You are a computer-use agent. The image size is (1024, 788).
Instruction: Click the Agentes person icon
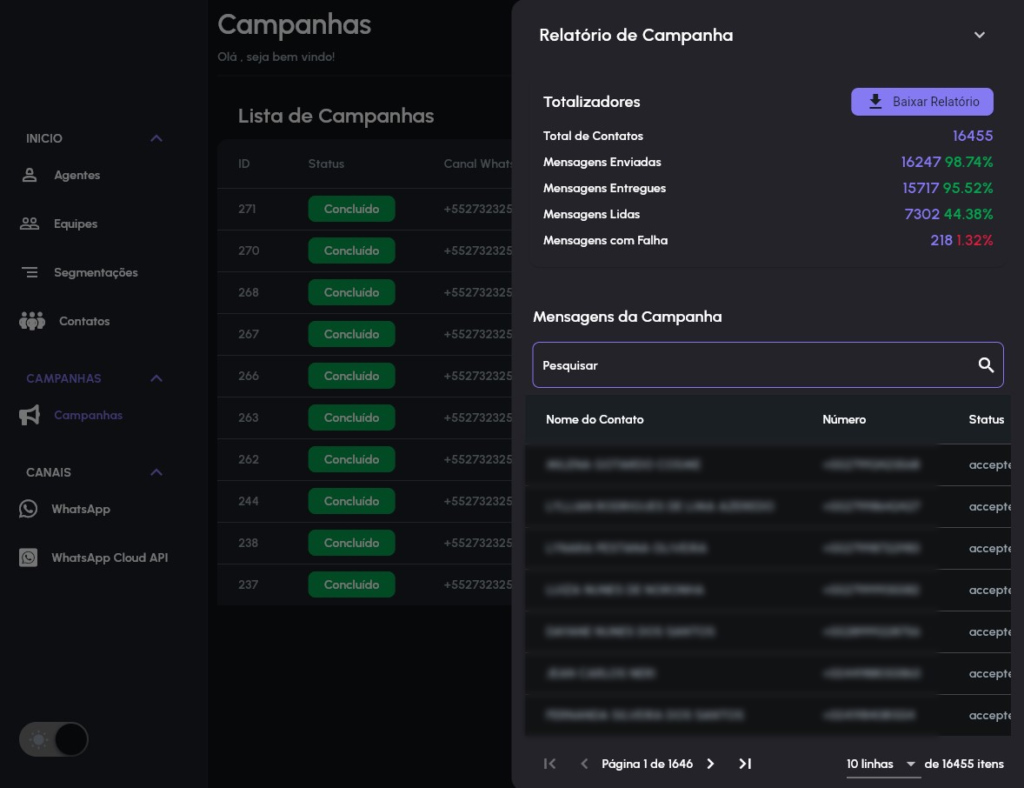[29, 175]
